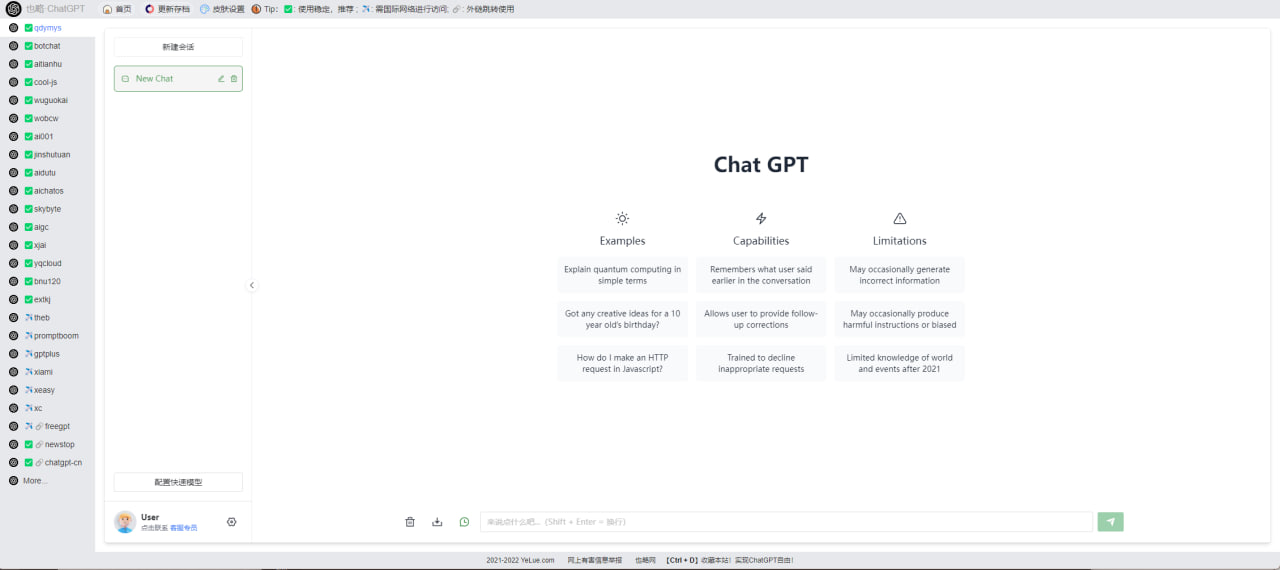The image size is (1280, 570).
Task: Click 'Remembers what user said earlier' card
Action: (x=761, y=275)
